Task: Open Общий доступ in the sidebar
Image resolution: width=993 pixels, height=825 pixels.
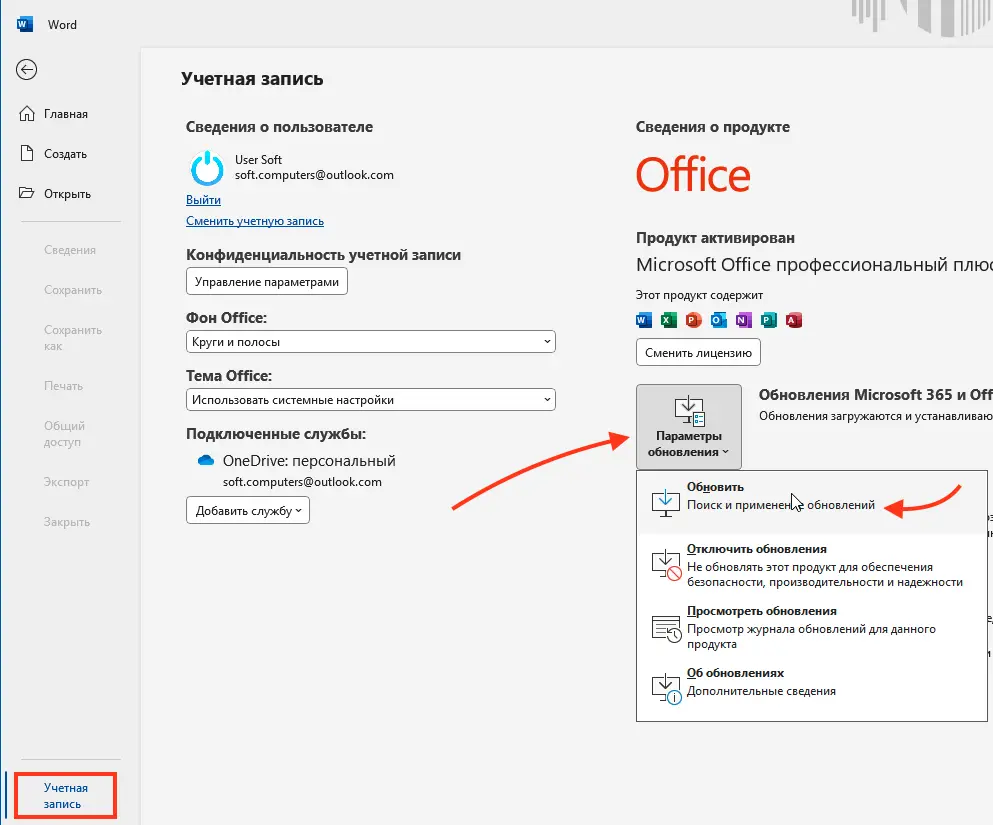Action: [x=64, y=434]
